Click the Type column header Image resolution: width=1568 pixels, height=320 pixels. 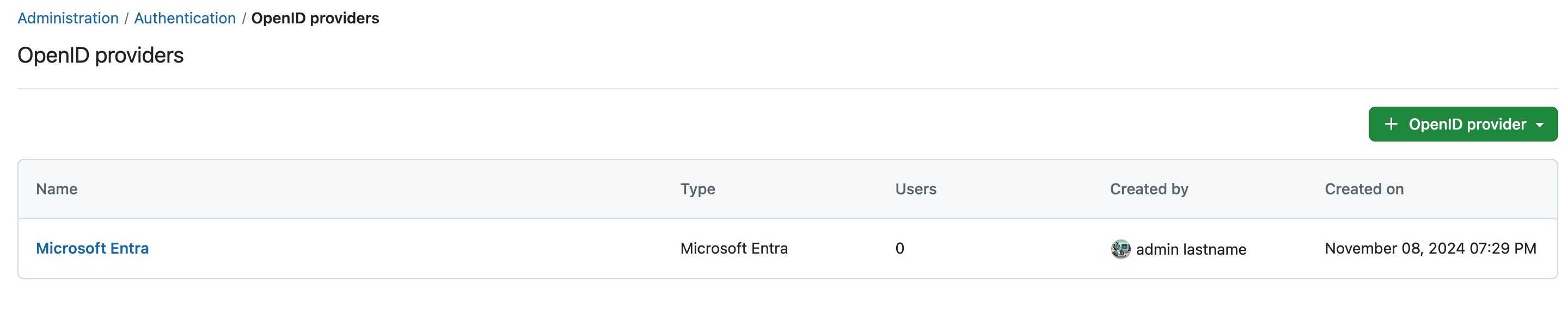tap(697, 189)
